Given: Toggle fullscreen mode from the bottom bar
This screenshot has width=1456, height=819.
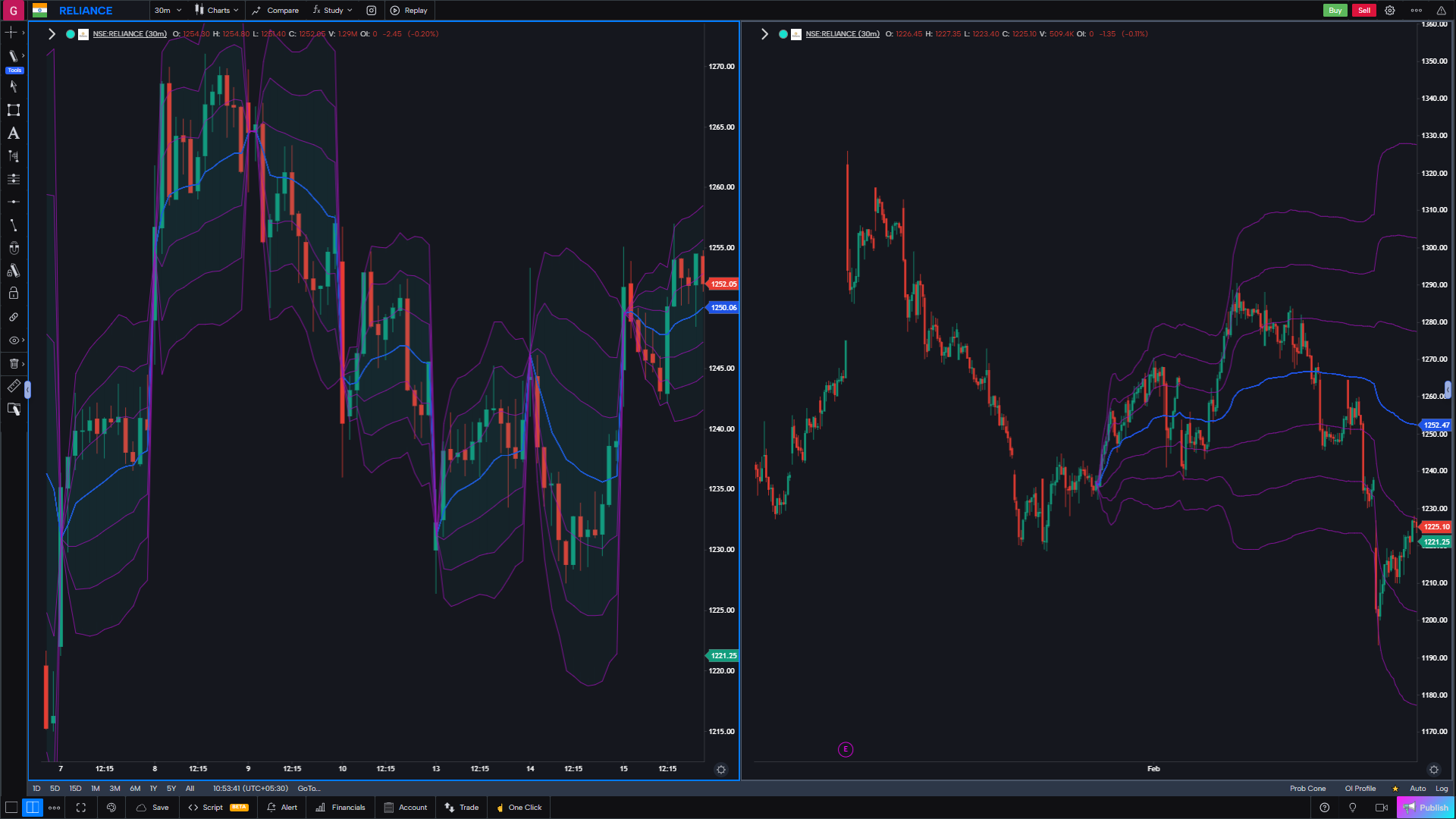Looking at the screenshot, I should (x=80, y=808).
